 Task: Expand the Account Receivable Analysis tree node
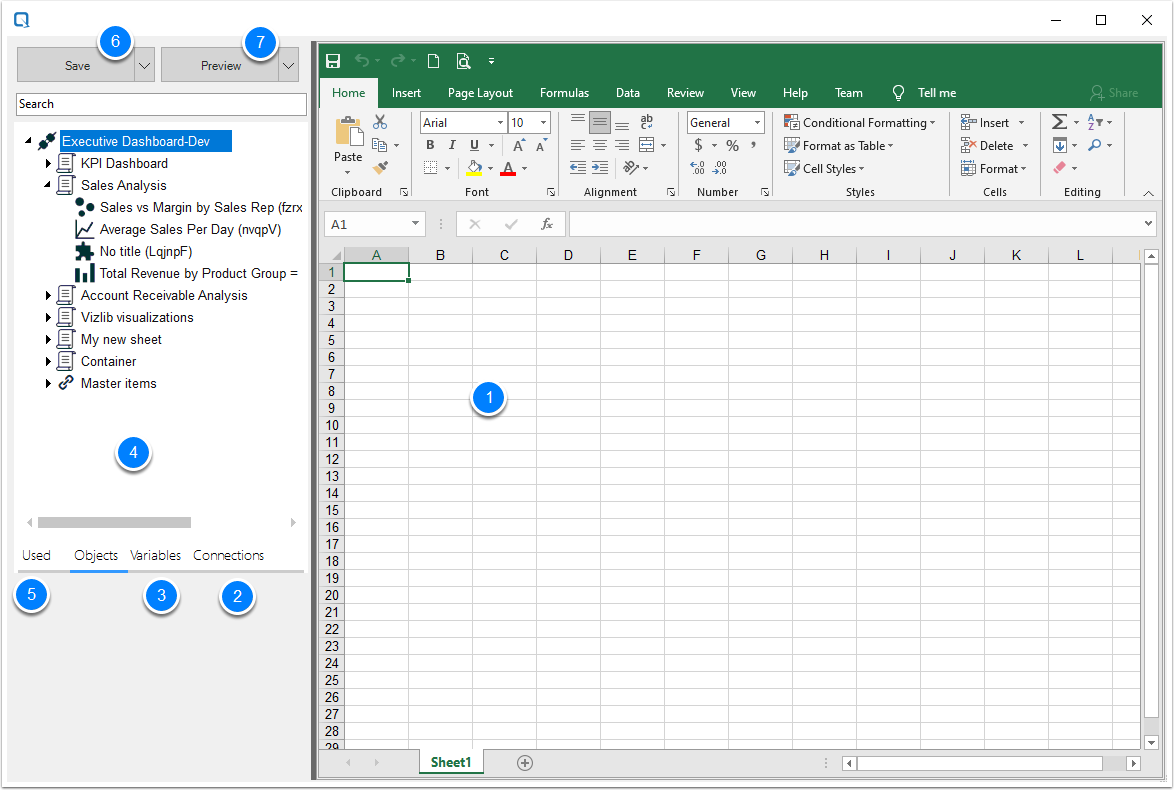point(48,295)
